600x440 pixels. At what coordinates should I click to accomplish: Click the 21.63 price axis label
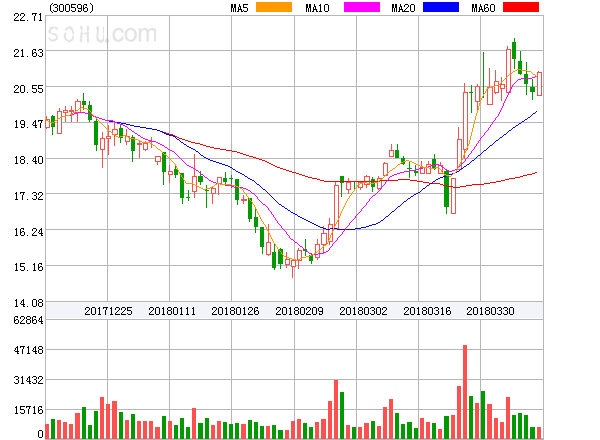[28, 53]
